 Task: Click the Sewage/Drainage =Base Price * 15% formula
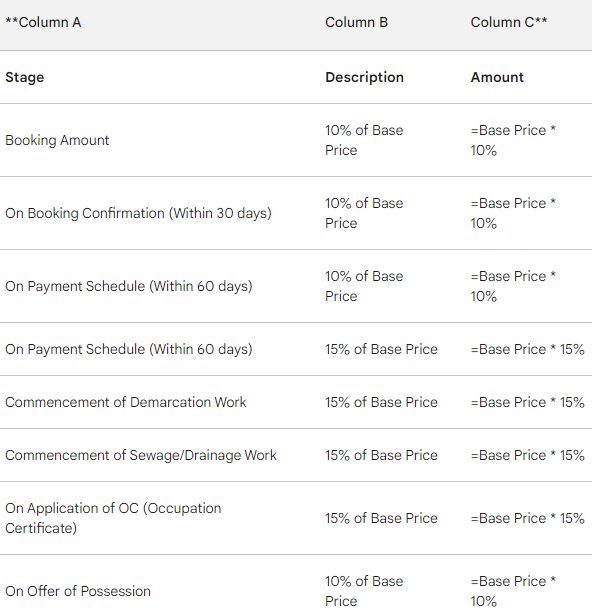pyautogui.click(x=528, y=455)
